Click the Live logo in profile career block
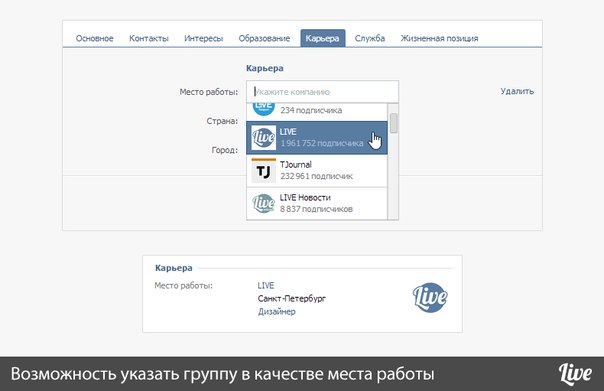 tap(430, 297)
